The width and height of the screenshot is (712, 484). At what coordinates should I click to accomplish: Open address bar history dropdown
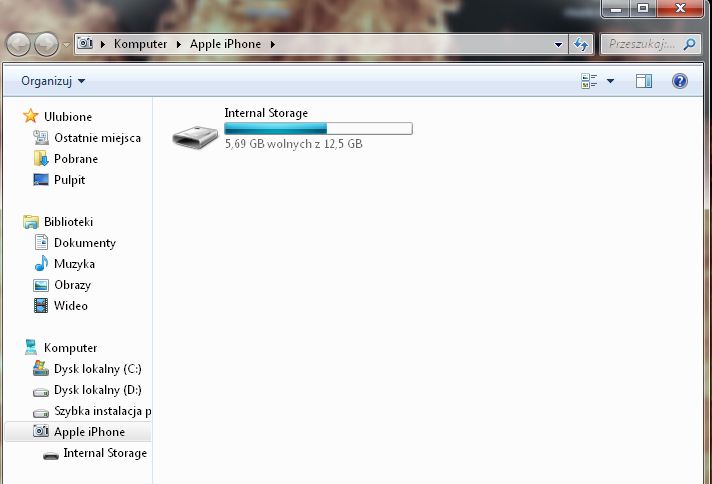(559, 44)
